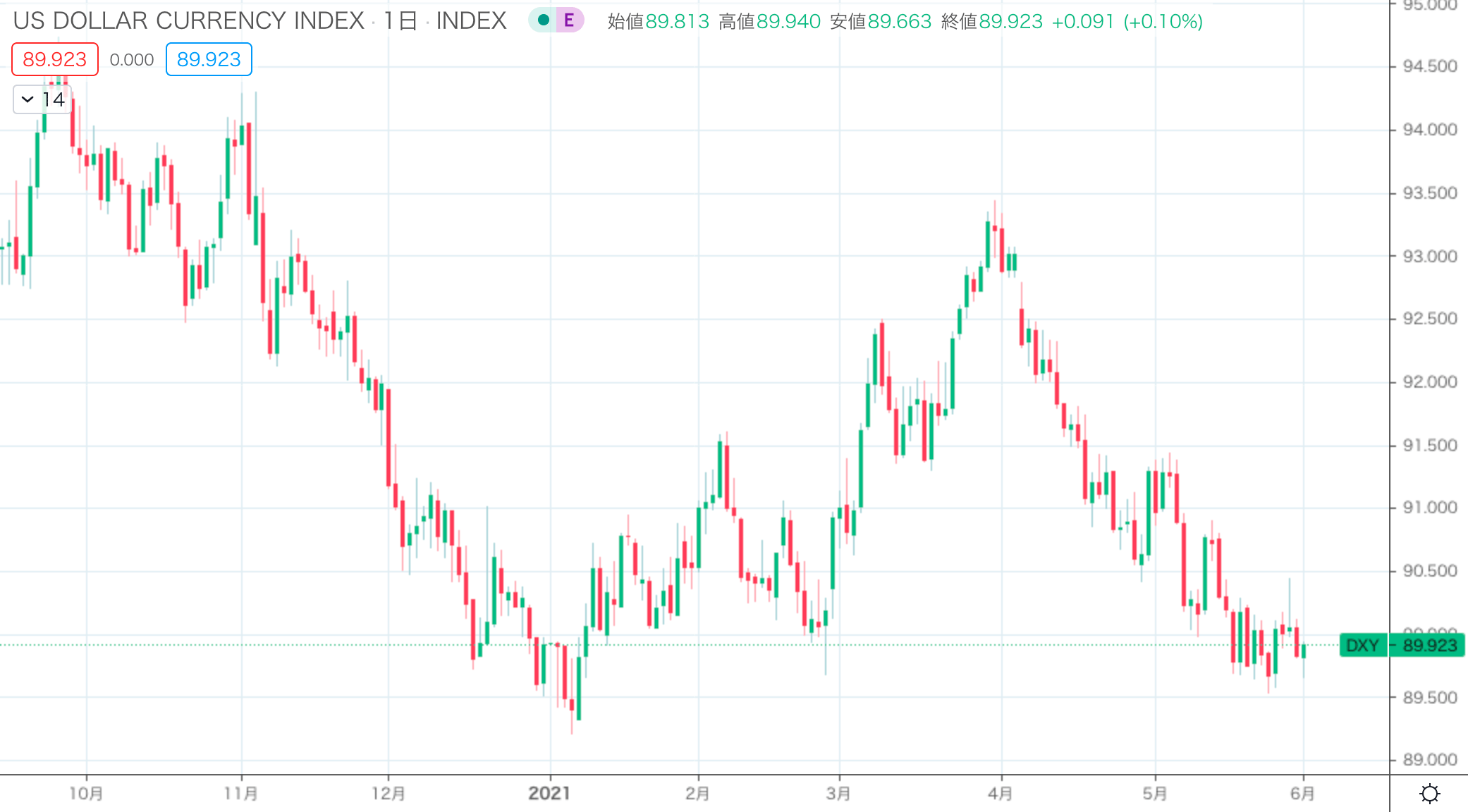Click the 89.500 price axis label

(x=1430, y=698)
